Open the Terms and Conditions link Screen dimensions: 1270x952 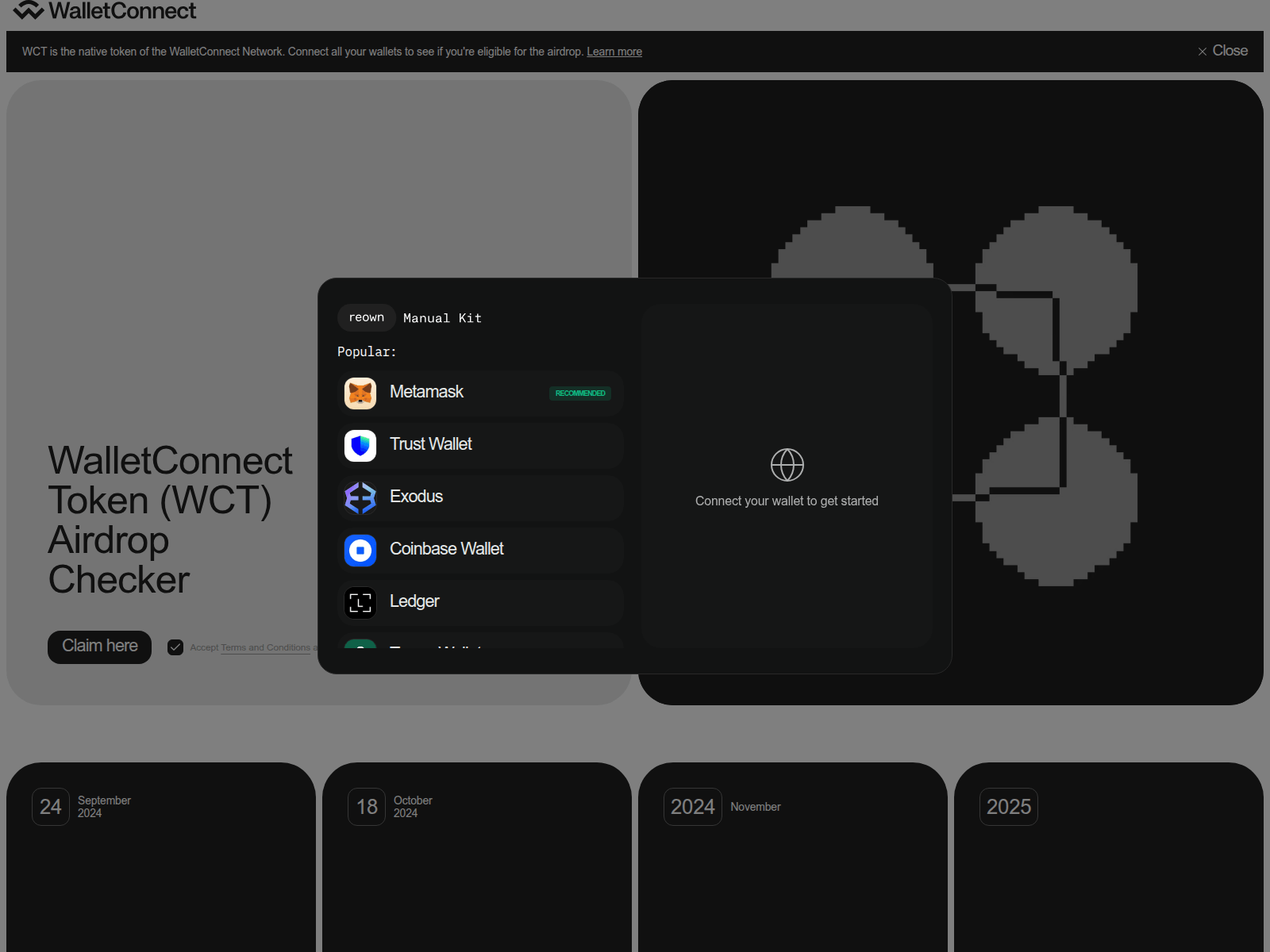[265, 647]
